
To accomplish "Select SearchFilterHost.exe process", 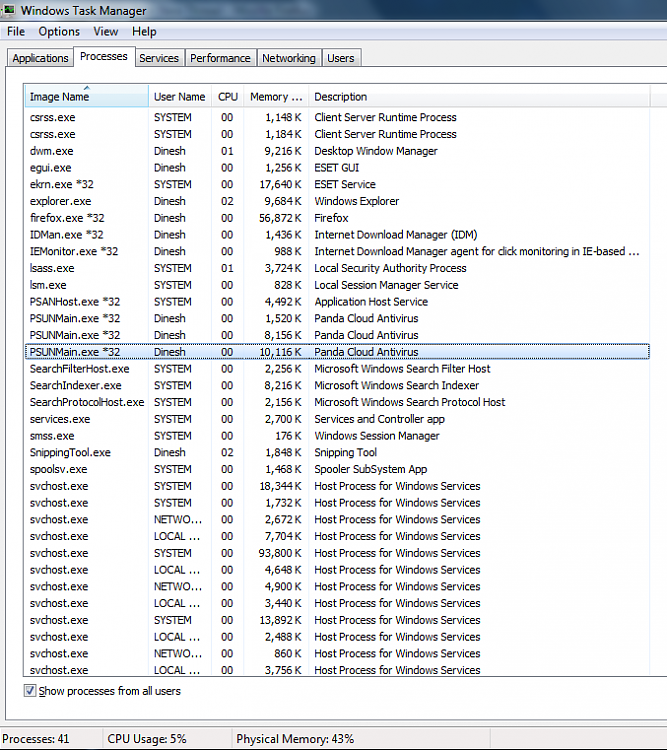I will click(x=337, y=369).
